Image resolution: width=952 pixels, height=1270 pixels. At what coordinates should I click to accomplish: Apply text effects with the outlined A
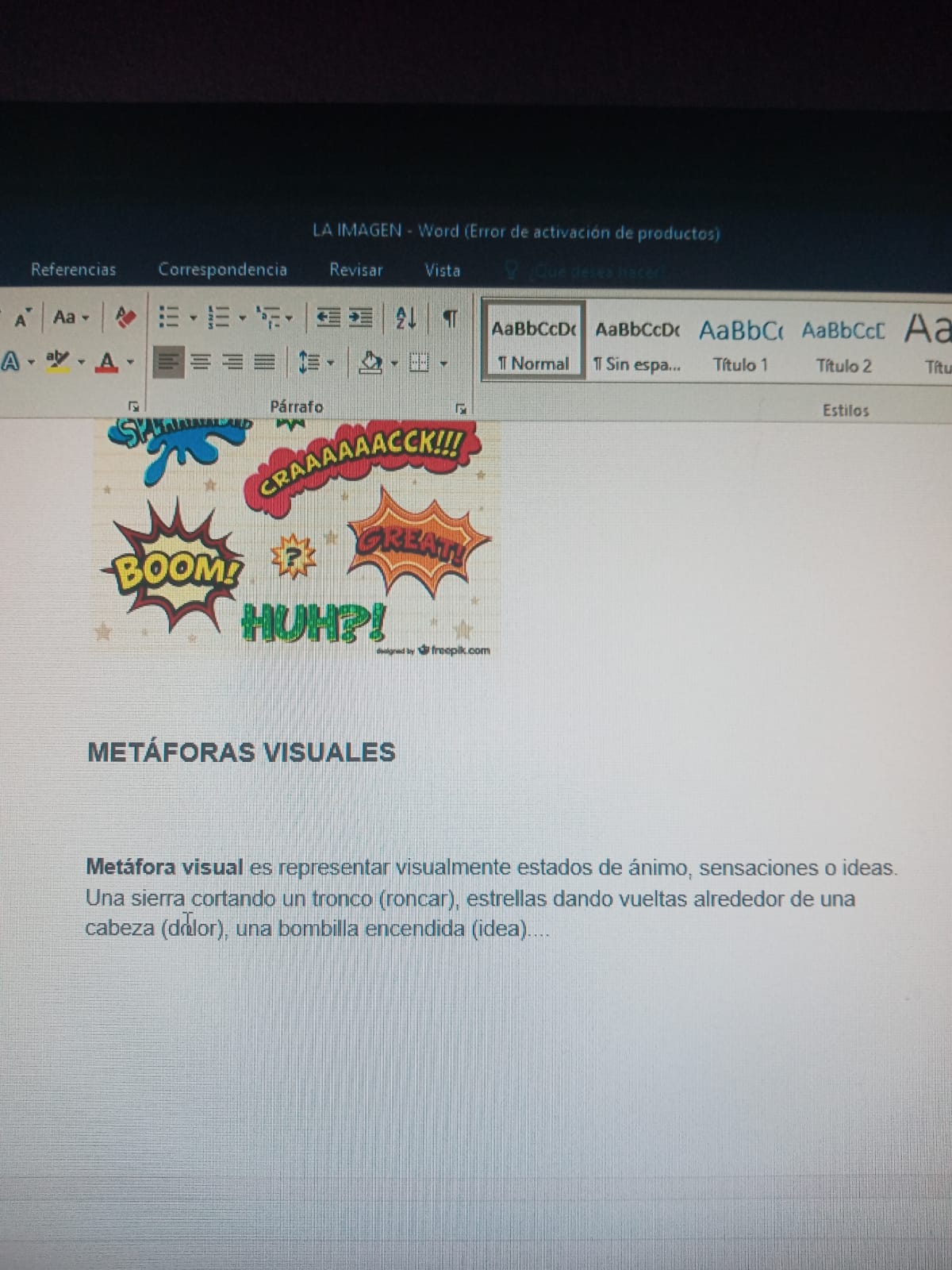pyautogui.click(x=11, y=363)
